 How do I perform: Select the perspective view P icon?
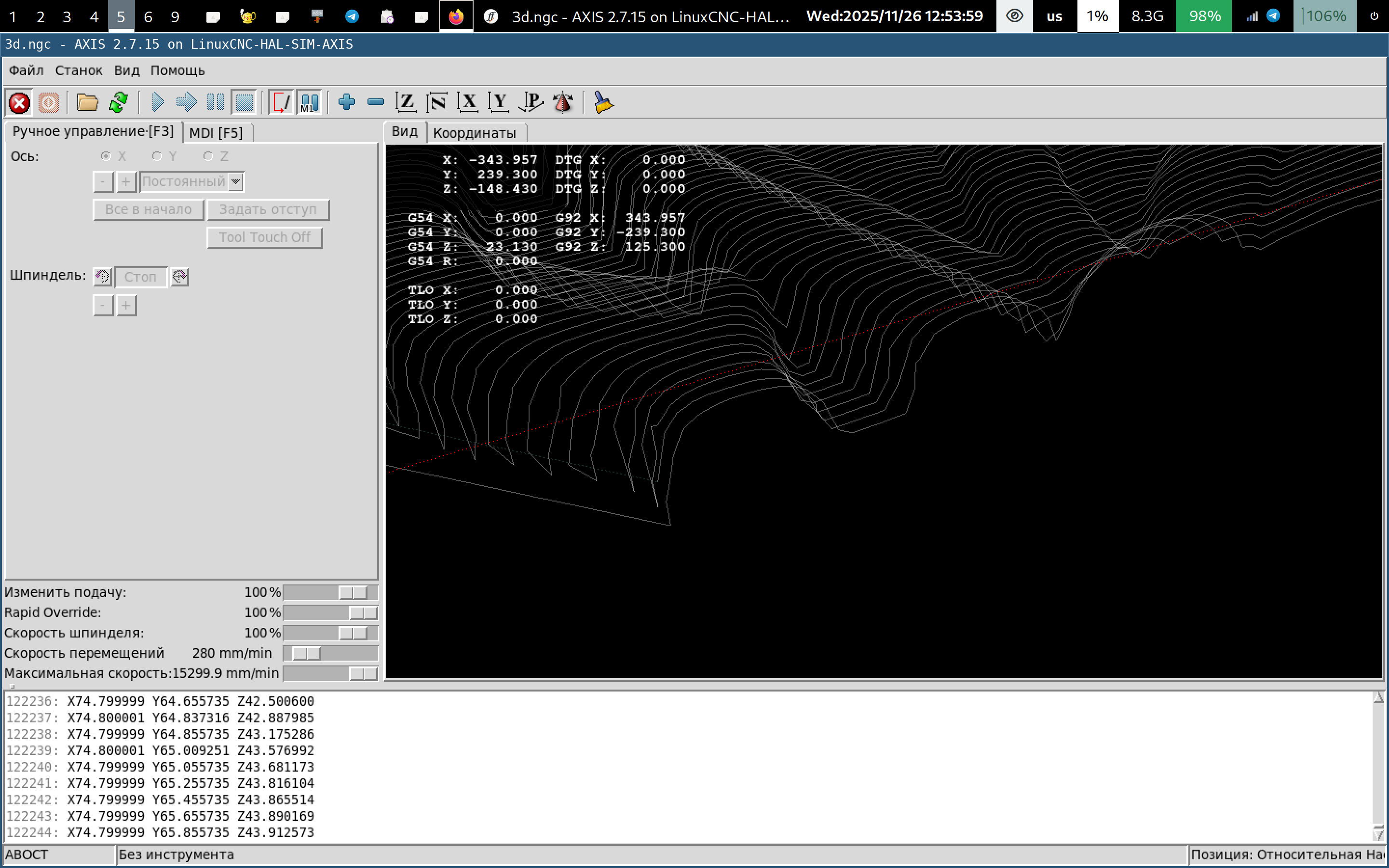tap(531, 103)
